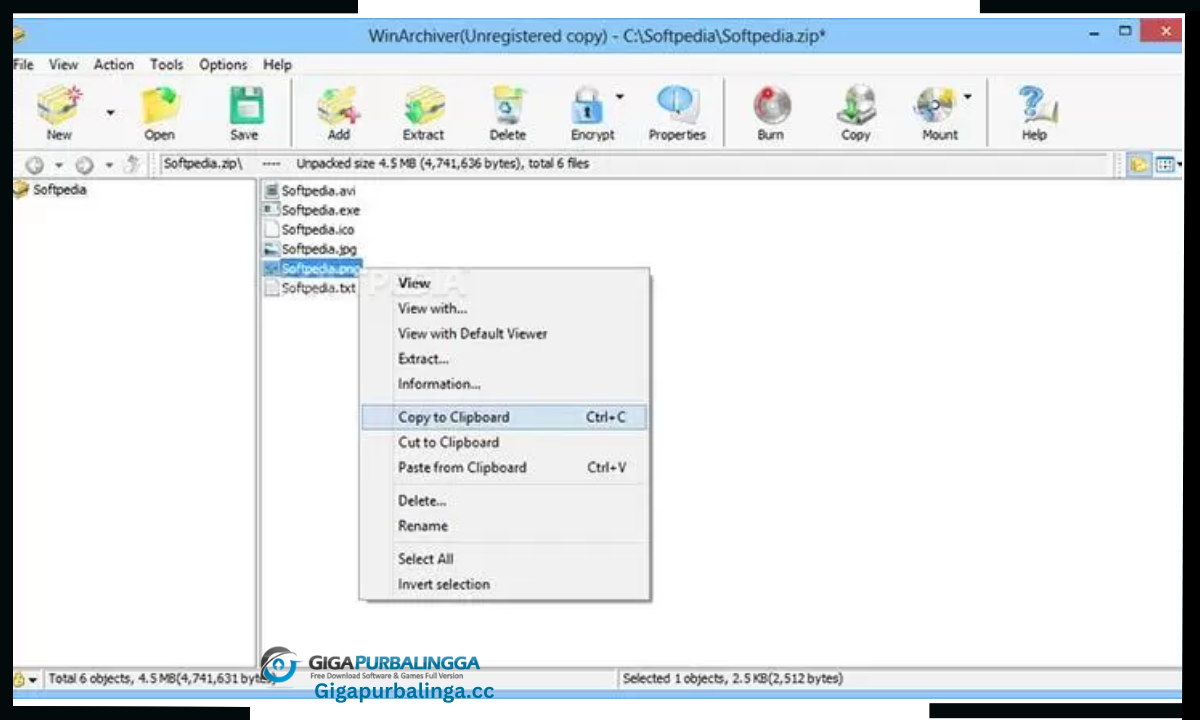Click the Add files toolbar icon

(339, 106)
